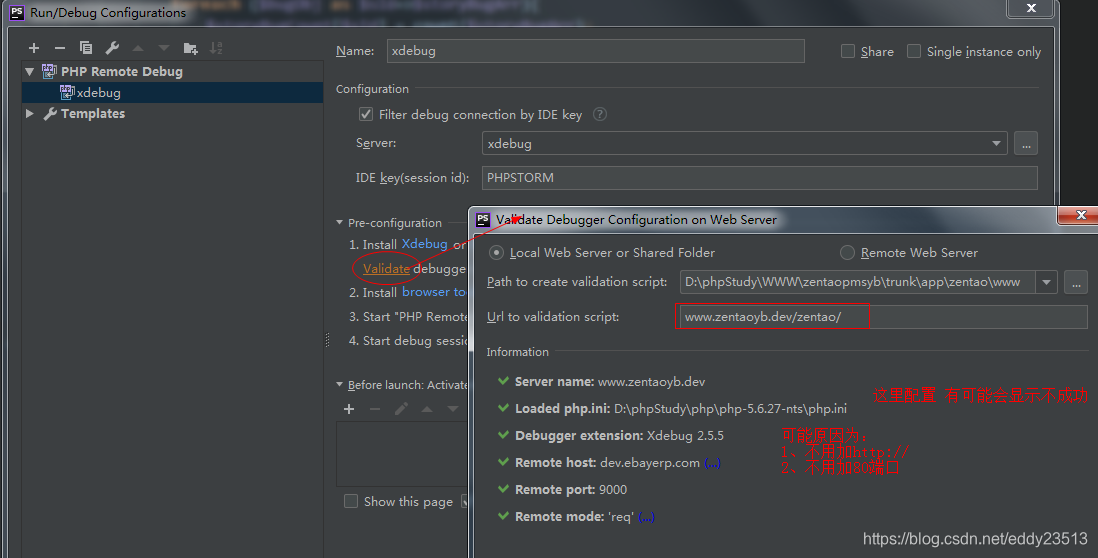Click the Information section label
Image resolution: width=1098 pixels, height=558 pixels.
coord(517,351)
